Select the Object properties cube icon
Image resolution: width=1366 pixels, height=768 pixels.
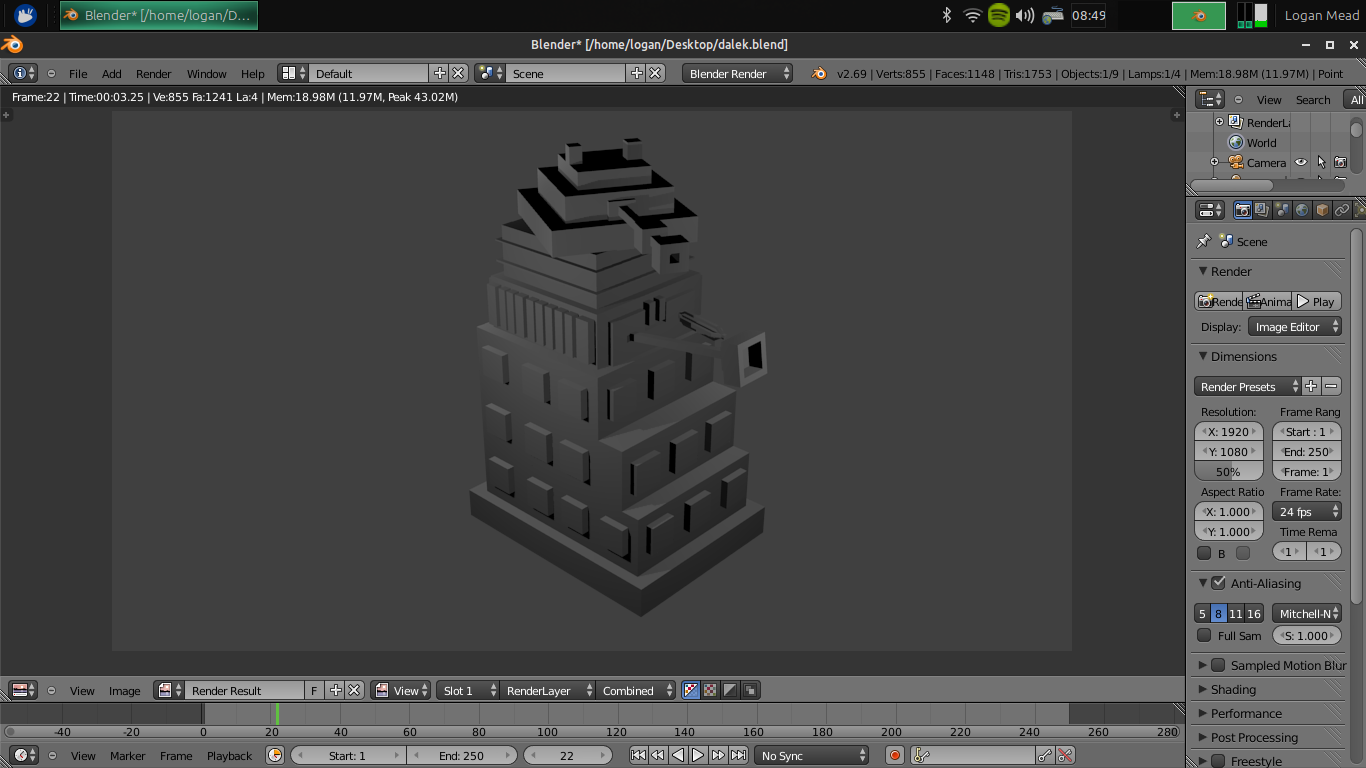click(1321, 210)
